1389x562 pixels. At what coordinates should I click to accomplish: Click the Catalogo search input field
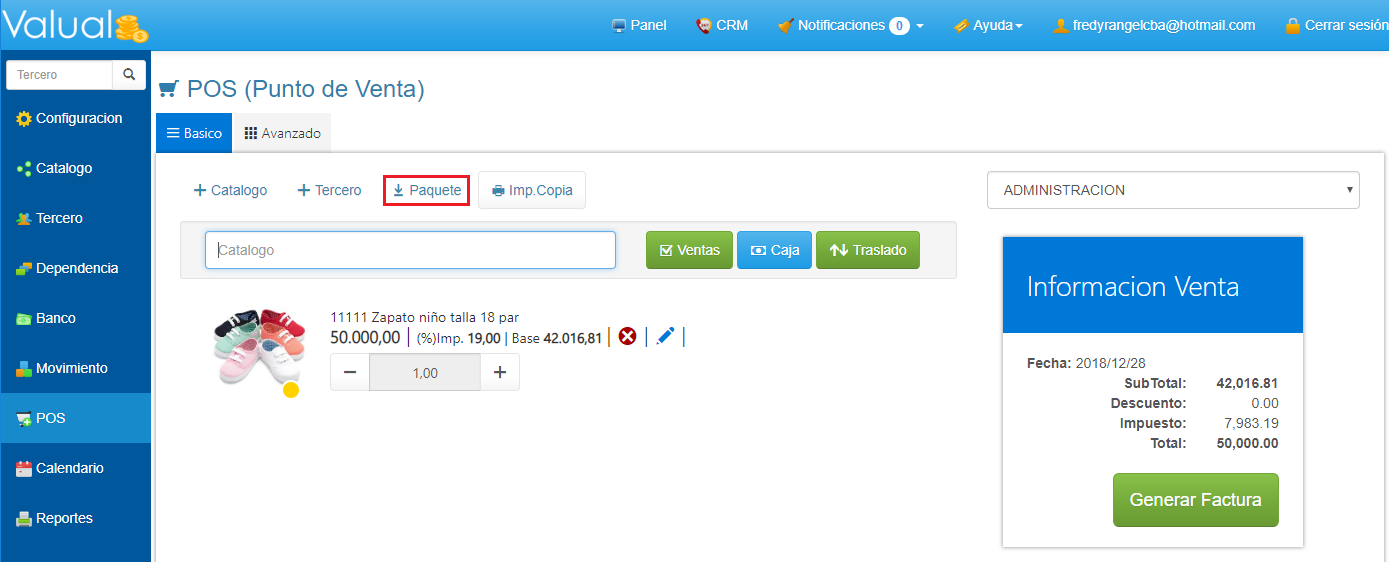(x=410, y=250)
